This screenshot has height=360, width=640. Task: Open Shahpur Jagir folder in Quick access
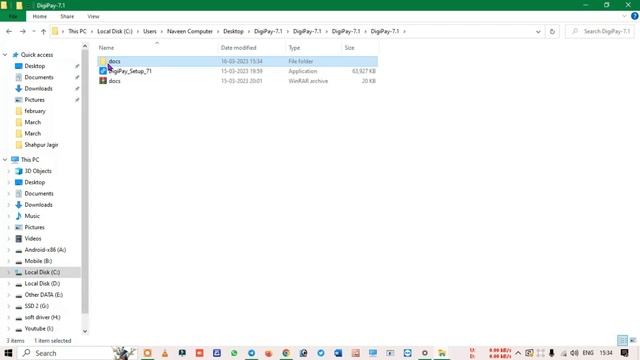(x=41, y=145)
